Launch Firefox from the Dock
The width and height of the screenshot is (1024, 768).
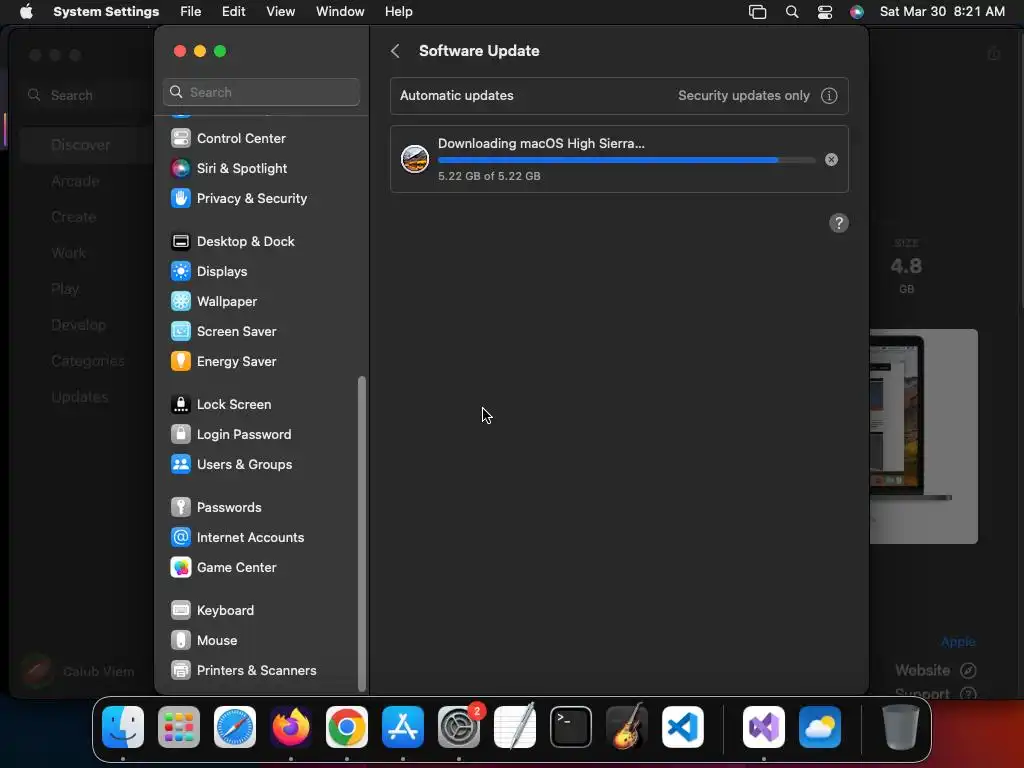tap(291, 727)
